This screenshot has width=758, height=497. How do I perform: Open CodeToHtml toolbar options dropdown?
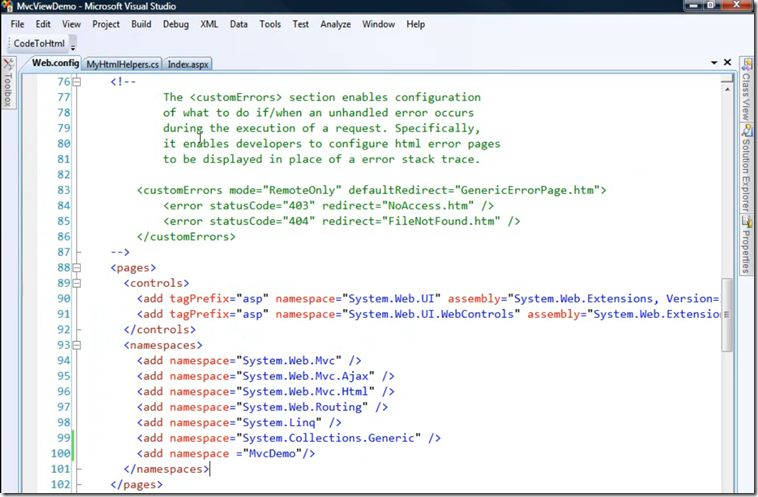tap(73, 46)
